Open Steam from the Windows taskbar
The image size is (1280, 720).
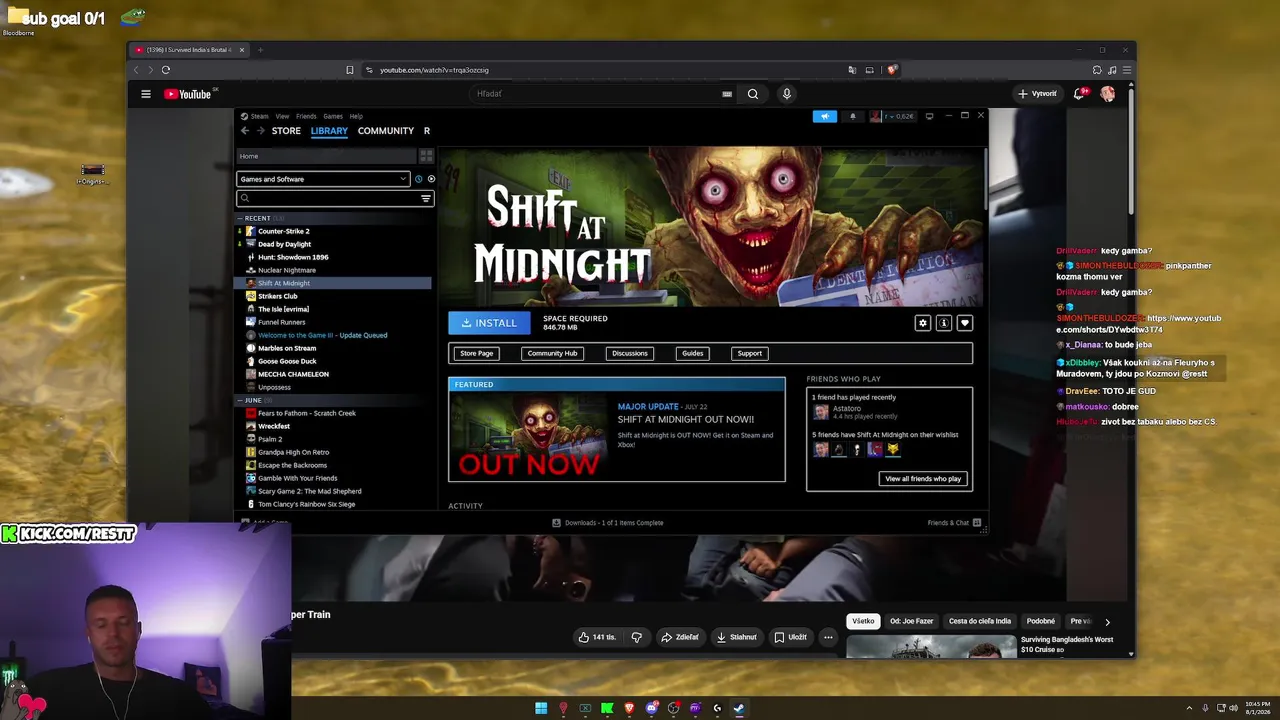coord(739,709)
